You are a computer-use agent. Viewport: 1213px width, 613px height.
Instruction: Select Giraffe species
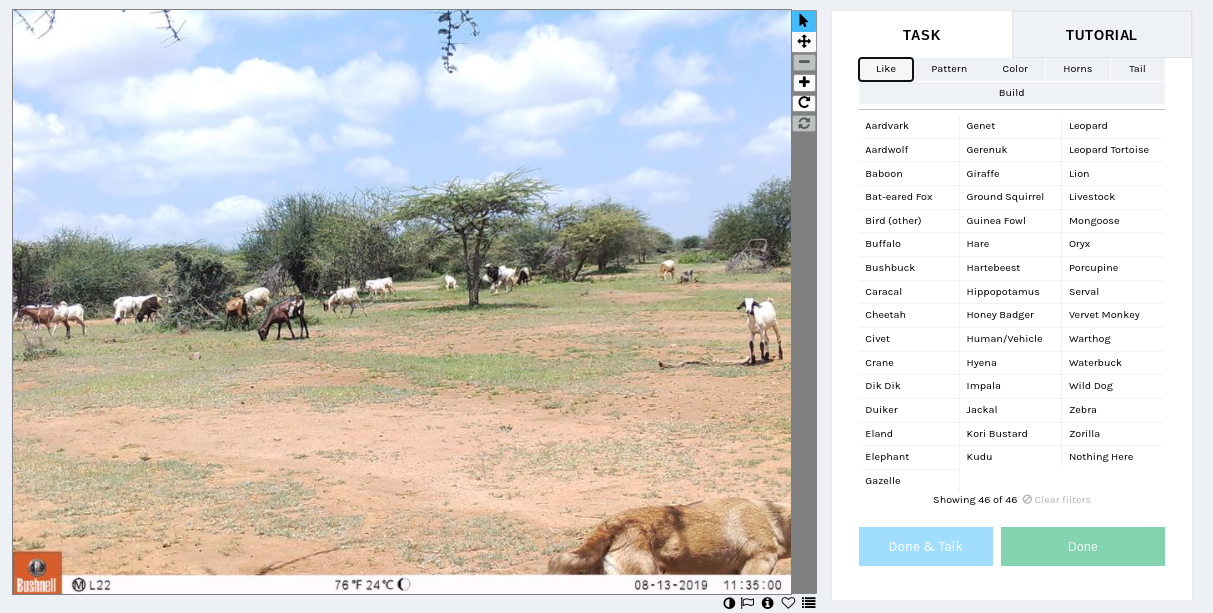click(x=1010, y=174)
